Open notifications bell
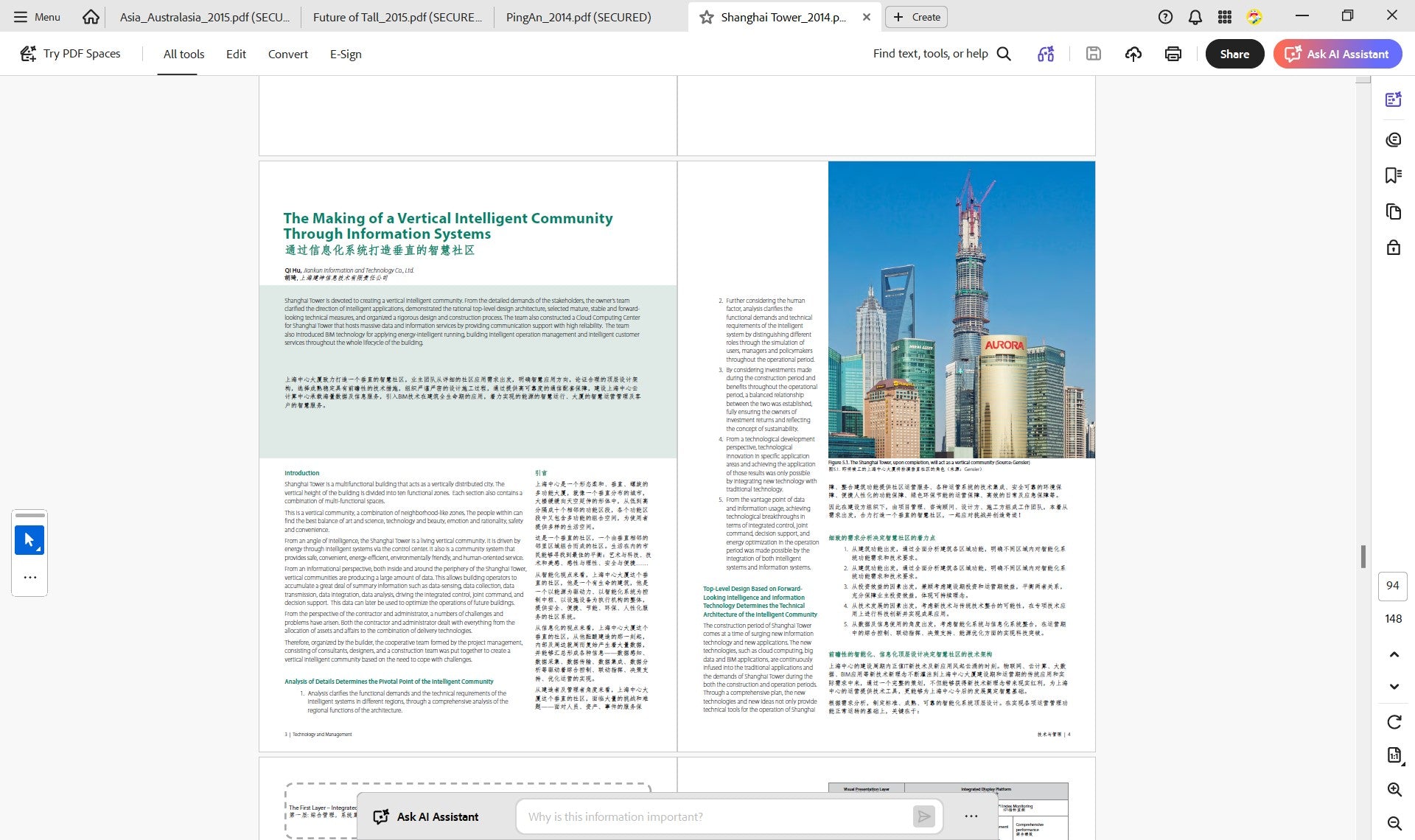The height and width of the screenshot is (840, 1415). [x=1195, y=17]
